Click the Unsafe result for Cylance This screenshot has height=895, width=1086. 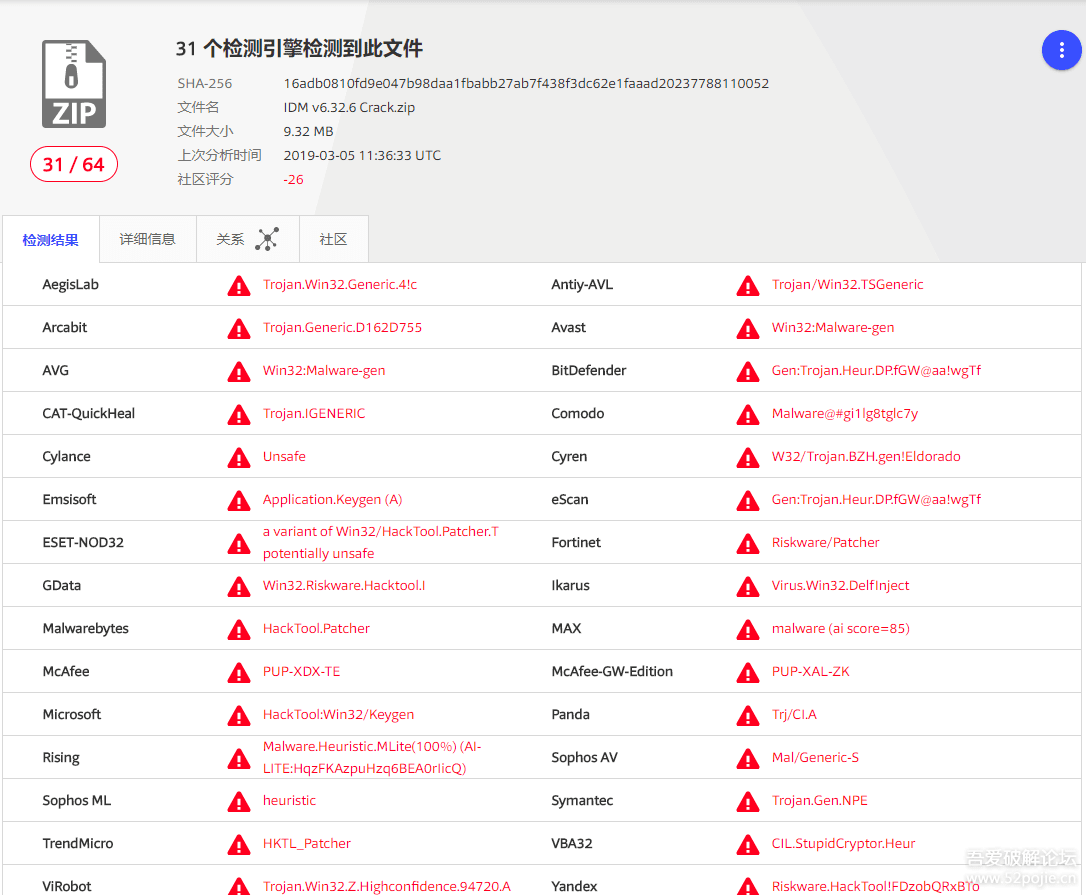click(x=284, y=456)
